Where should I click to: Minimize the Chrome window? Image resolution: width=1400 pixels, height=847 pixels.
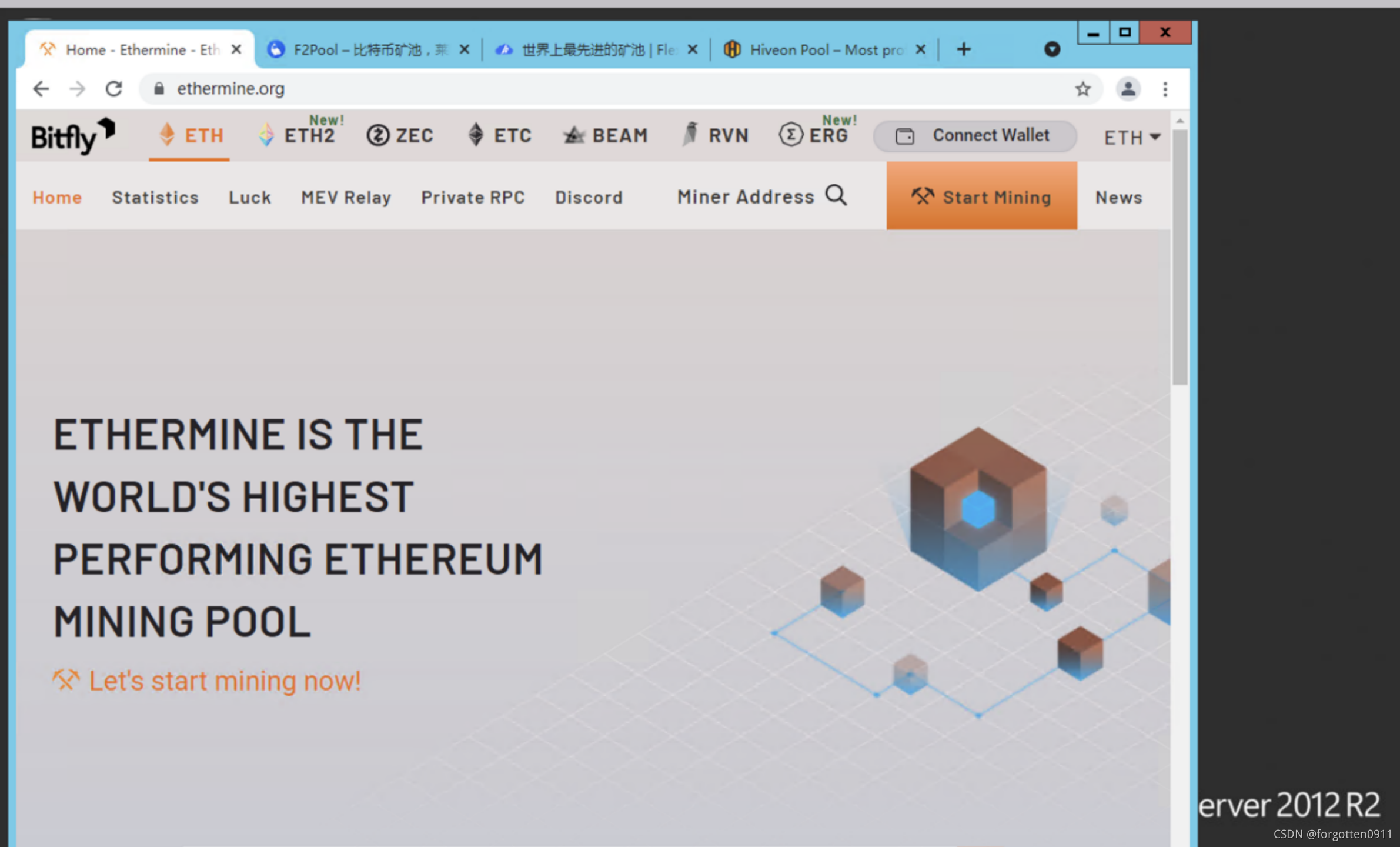coord(1093,32)
